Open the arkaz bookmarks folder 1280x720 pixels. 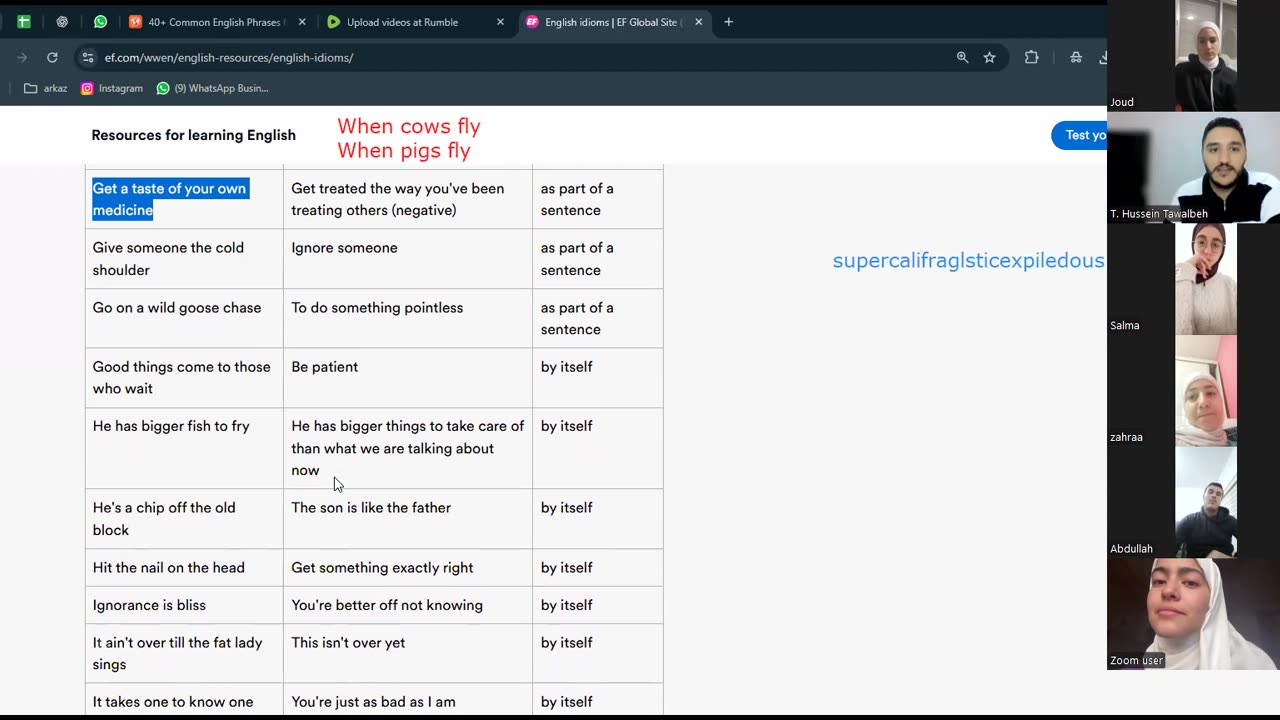tap(46, 88)
